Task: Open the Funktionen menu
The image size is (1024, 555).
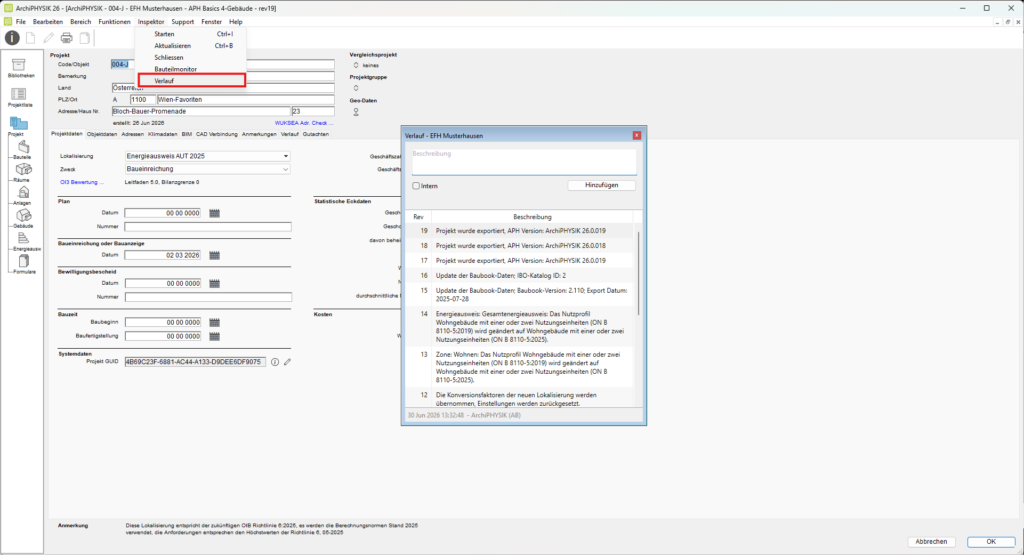Action: click(x=114, y=22)
